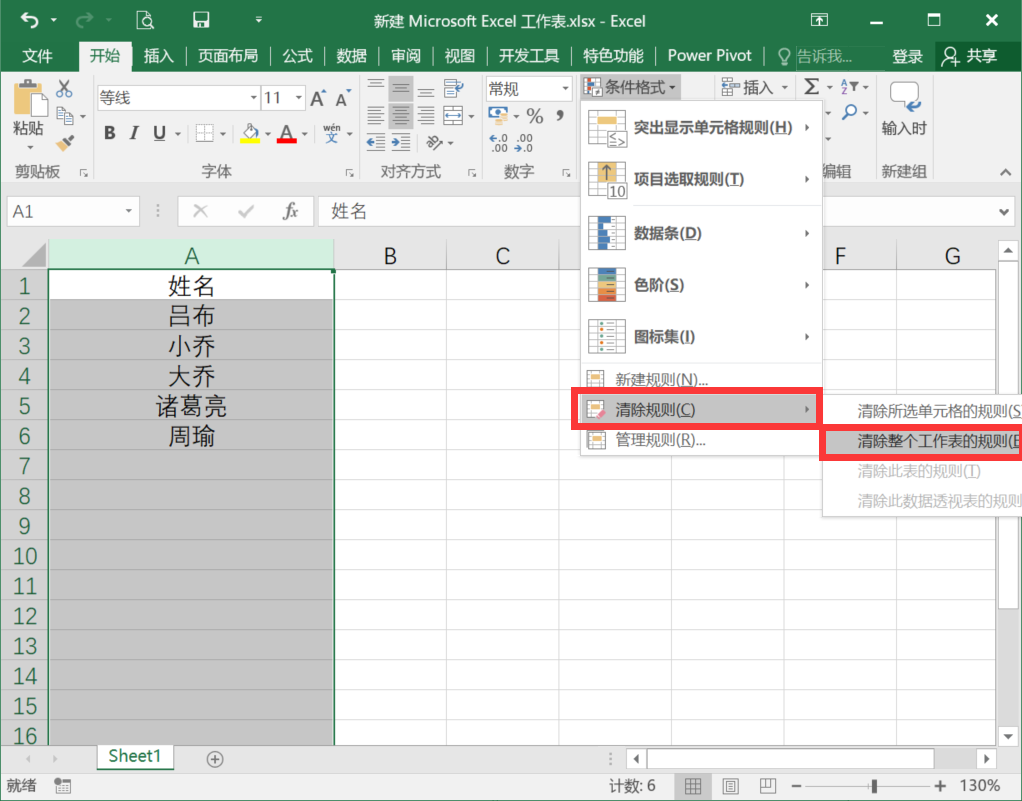Click zoom out minus button

[796, 786]
